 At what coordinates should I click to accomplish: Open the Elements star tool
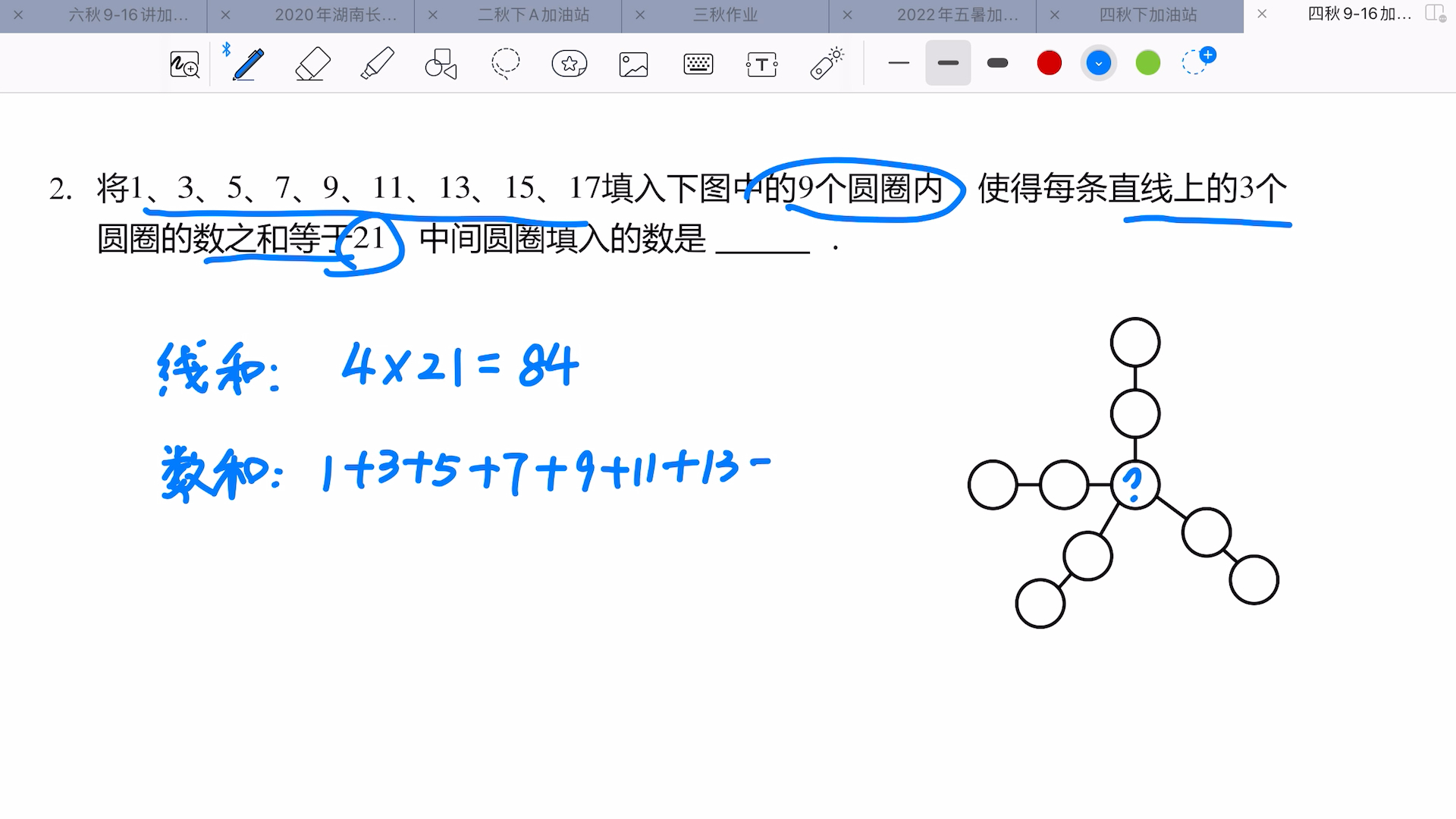tap(570, 64)
